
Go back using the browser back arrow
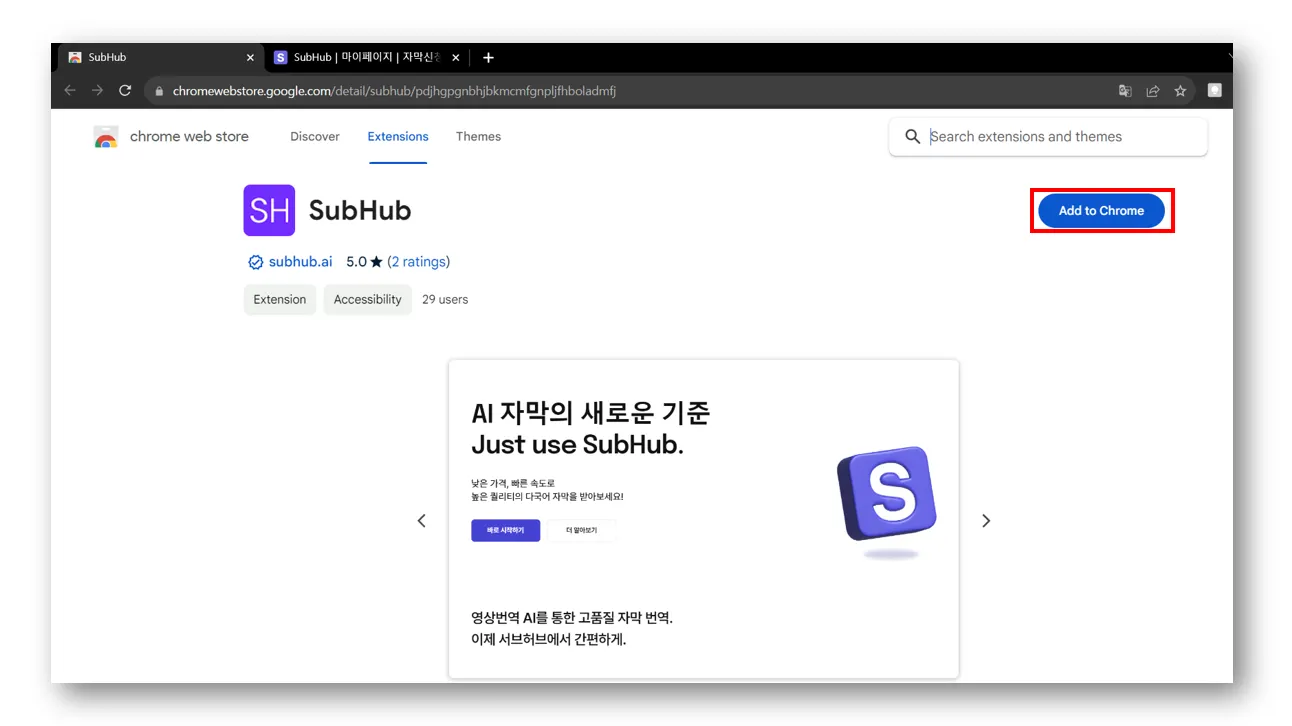pos(70,91)
